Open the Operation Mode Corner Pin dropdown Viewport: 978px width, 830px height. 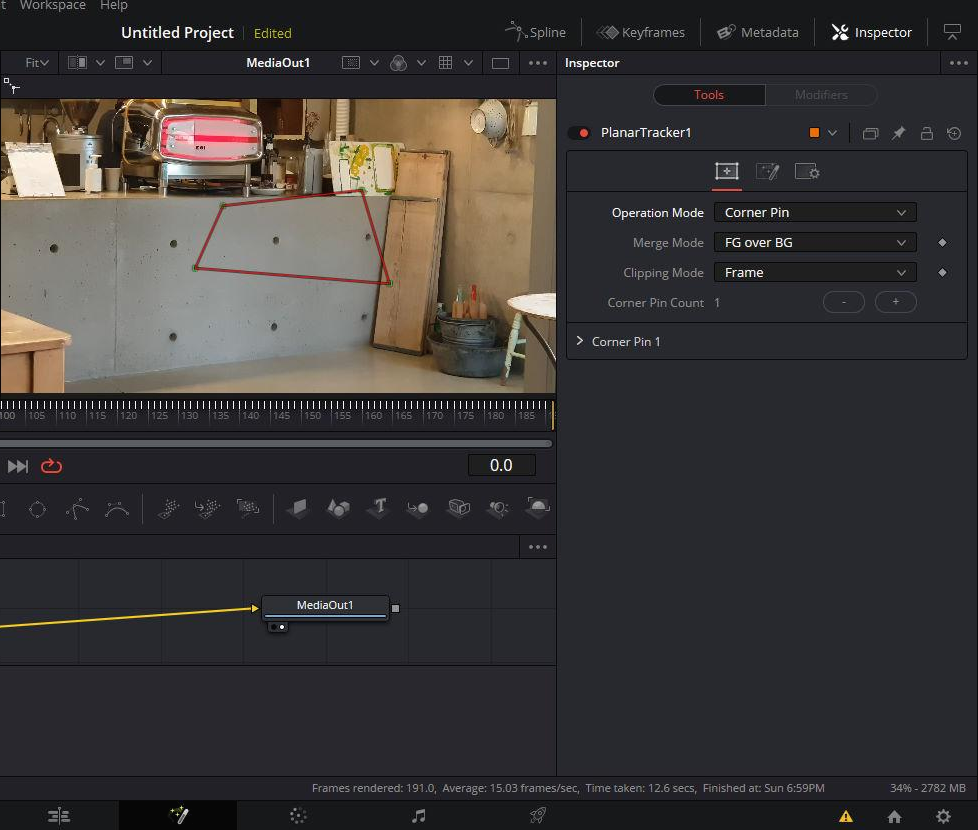point(815,213)
